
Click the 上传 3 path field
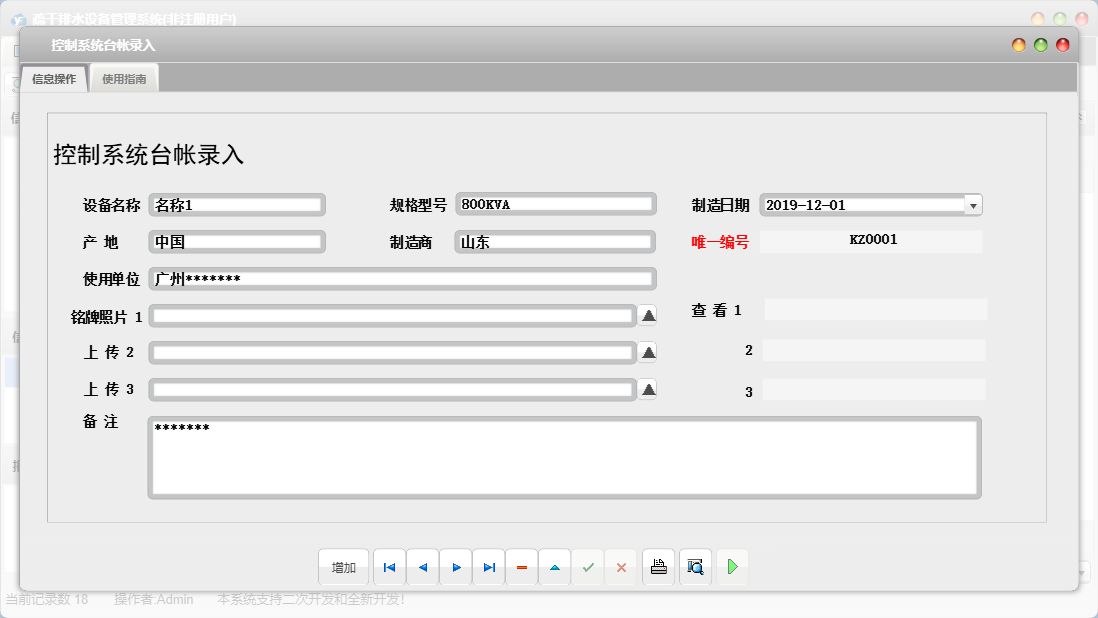click(392, 389)
